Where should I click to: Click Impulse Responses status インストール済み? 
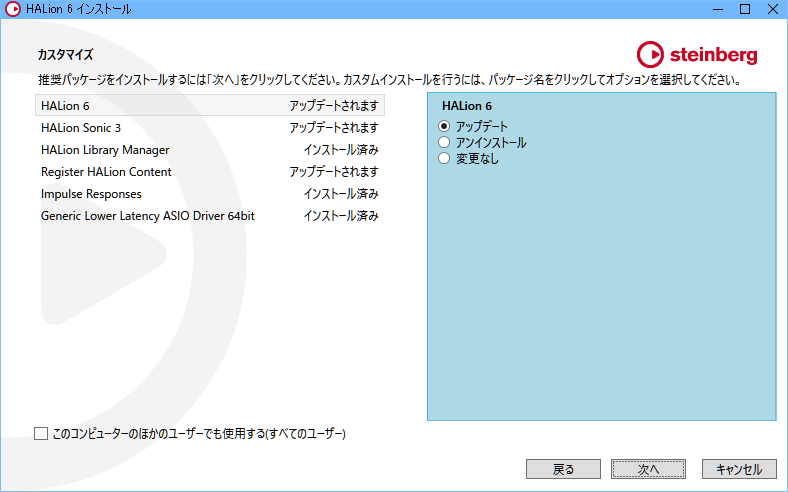point(341,194)
